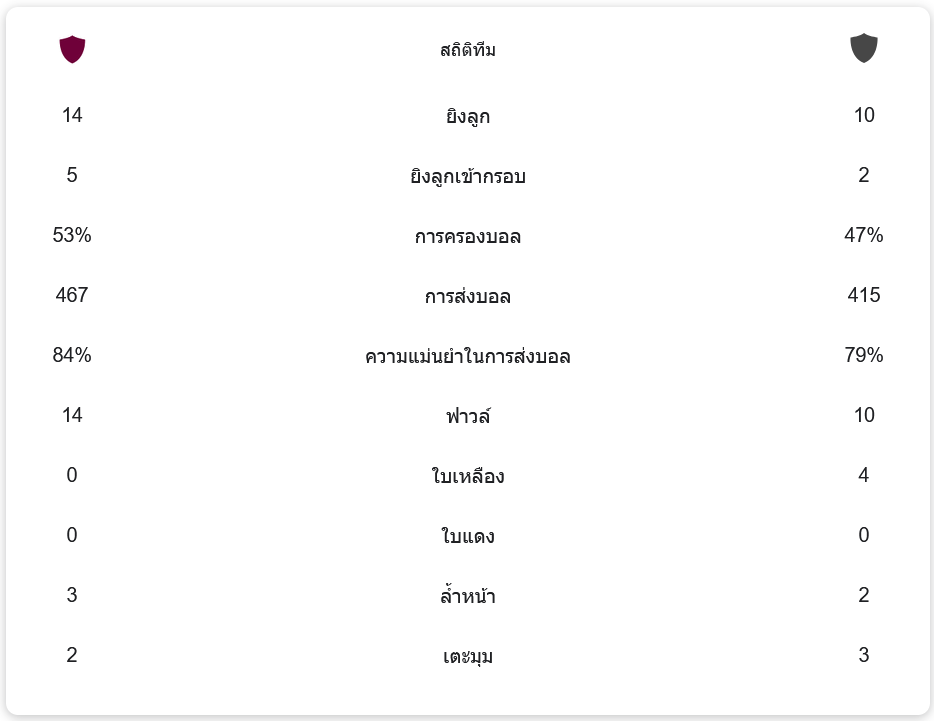Select the away passes value 415

(x=864, y=295)
